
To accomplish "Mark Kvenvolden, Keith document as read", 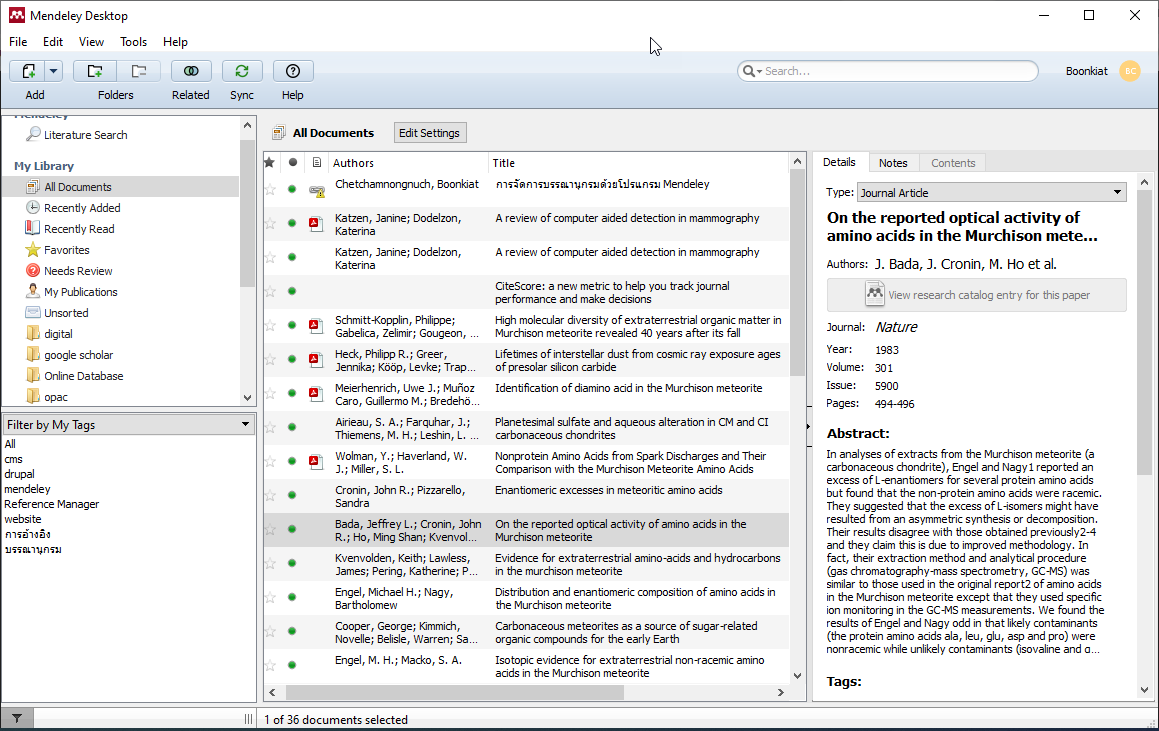I will pos(292,563).
